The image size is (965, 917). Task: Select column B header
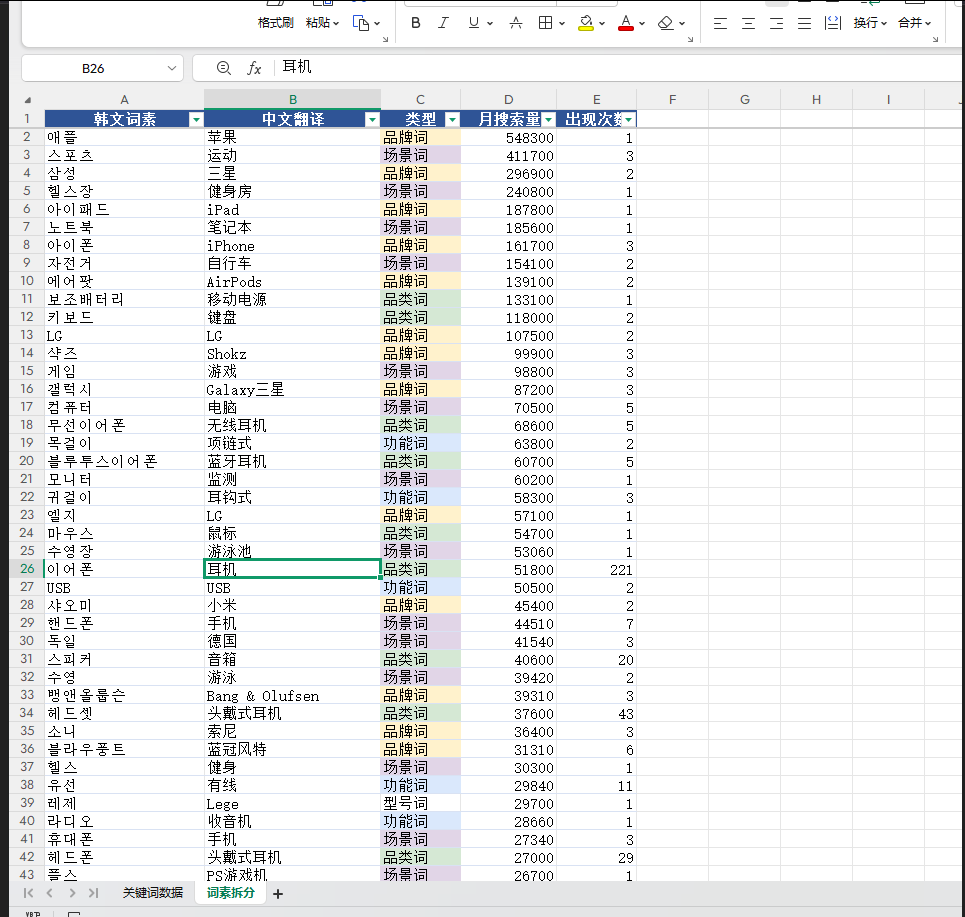pyautogui.click(x=292, y=100)
